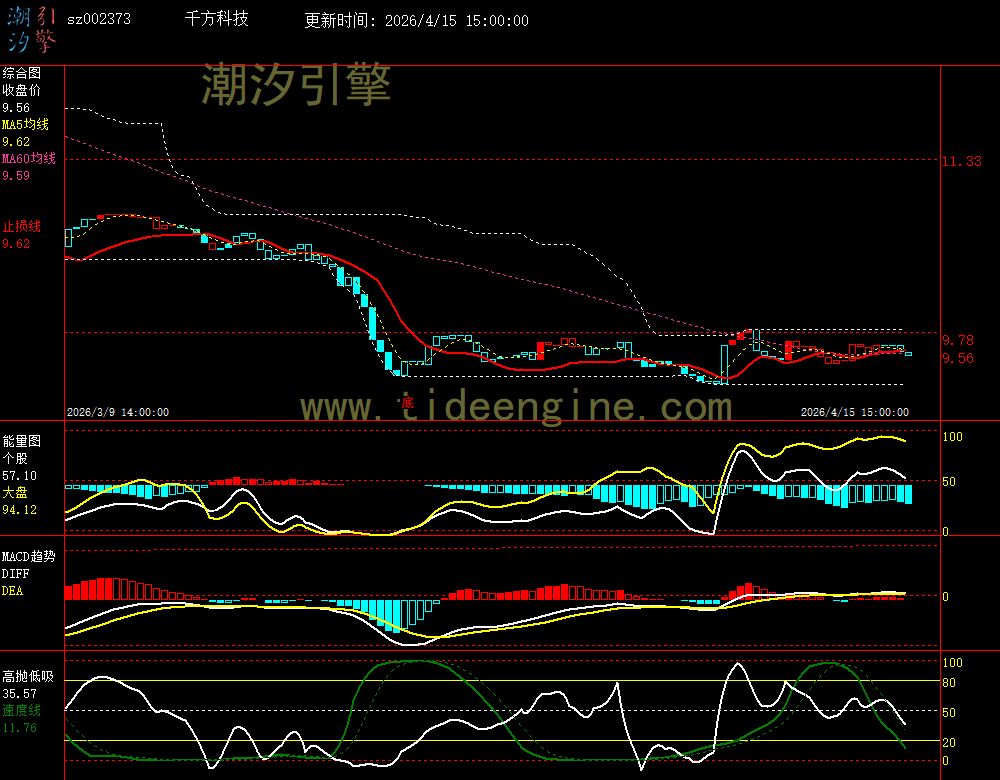Click the 2026/3/9 14:00:00 start date marker

118,412
